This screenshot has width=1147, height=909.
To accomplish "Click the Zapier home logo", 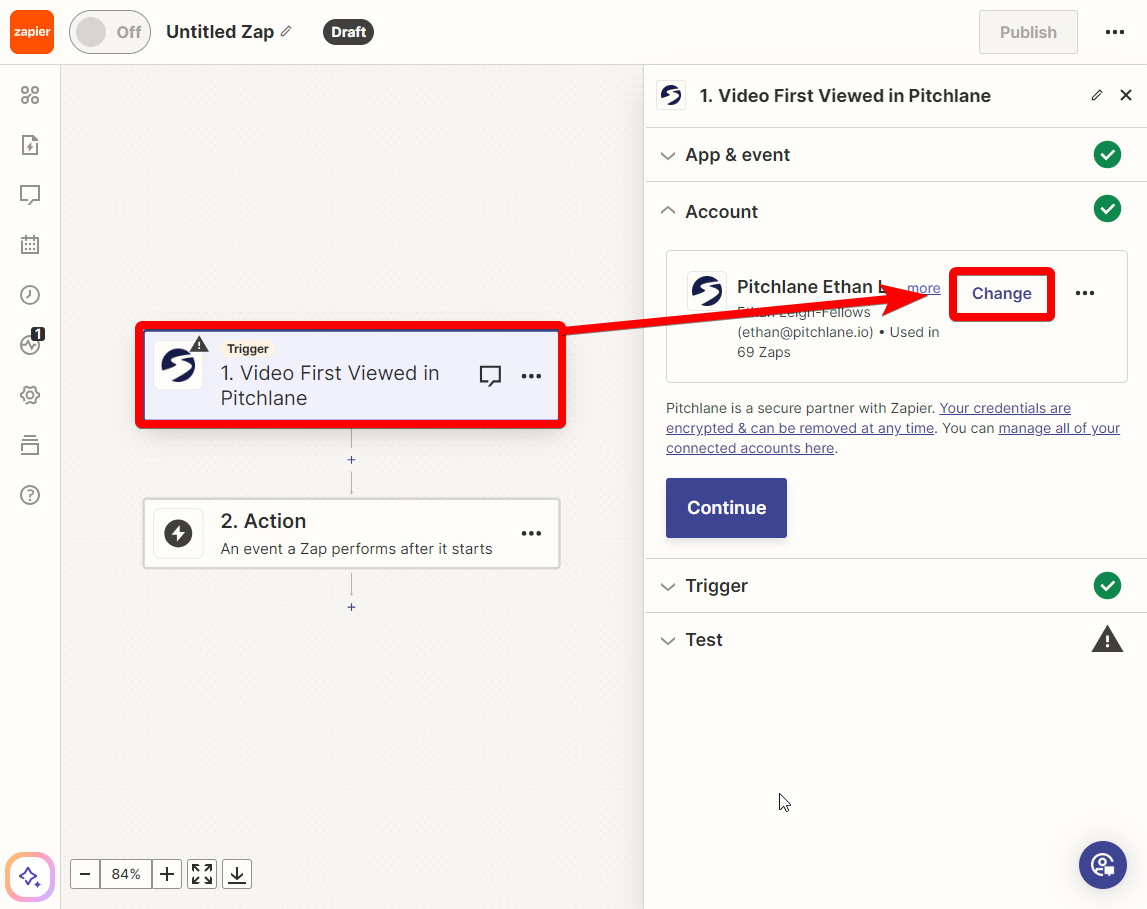I will tap(31, 32).
